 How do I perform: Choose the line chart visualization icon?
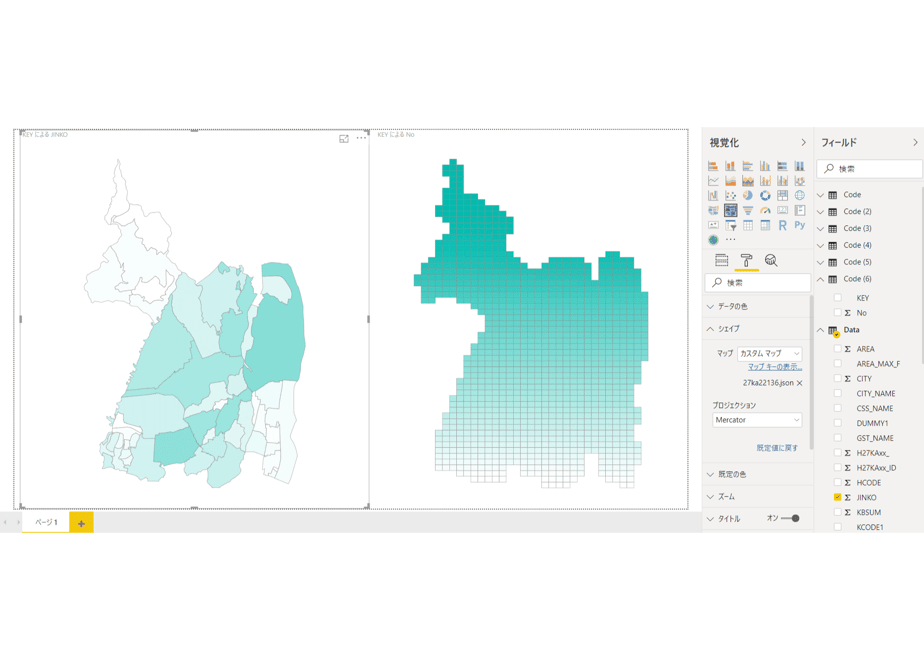(713, 180)
